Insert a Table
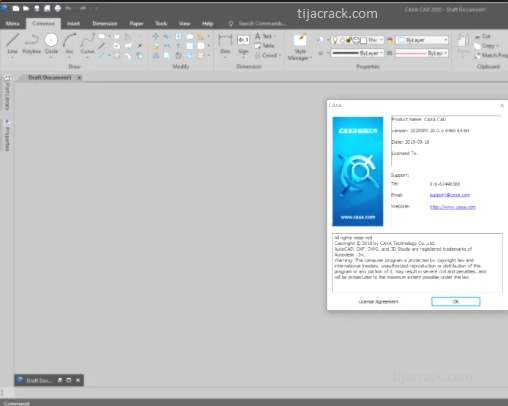This screenshot has height=406, width=508. [264, 46]
